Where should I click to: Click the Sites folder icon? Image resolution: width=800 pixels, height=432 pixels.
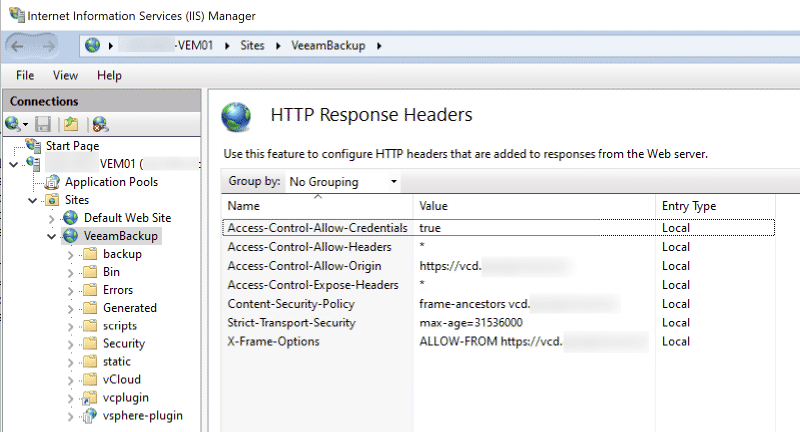pyautogui.click(x=52, y=200)
